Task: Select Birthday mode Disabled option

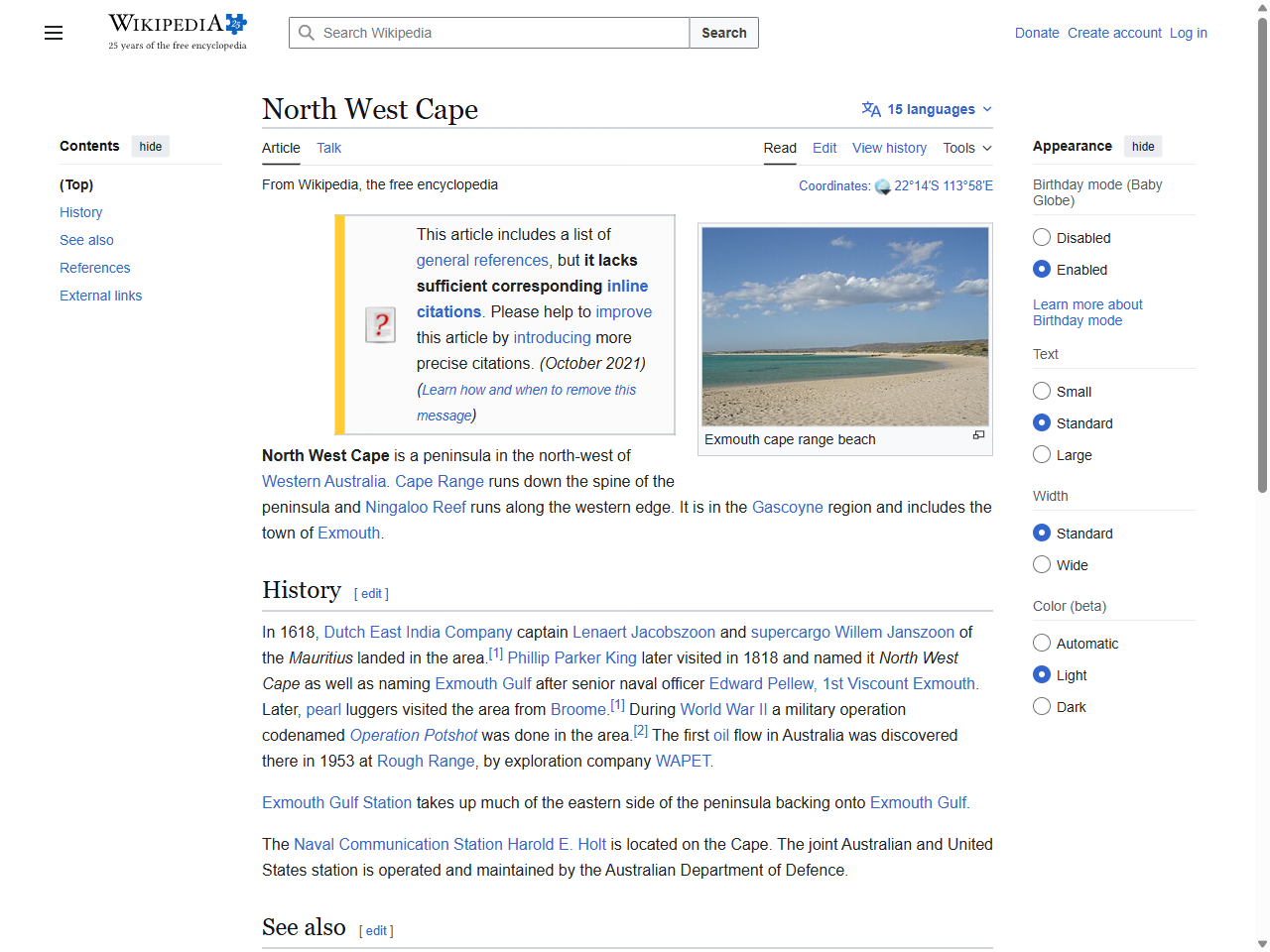Action: [x=1042, y=237]
